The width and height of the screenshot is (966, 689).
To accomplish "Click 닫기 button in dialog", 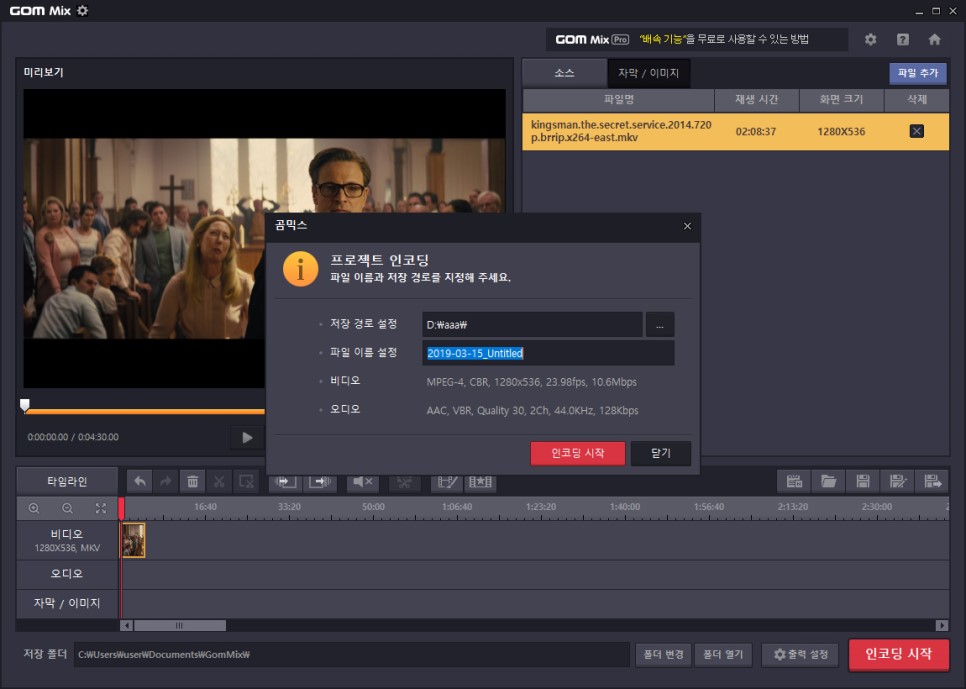I will (x=660, y=453).
